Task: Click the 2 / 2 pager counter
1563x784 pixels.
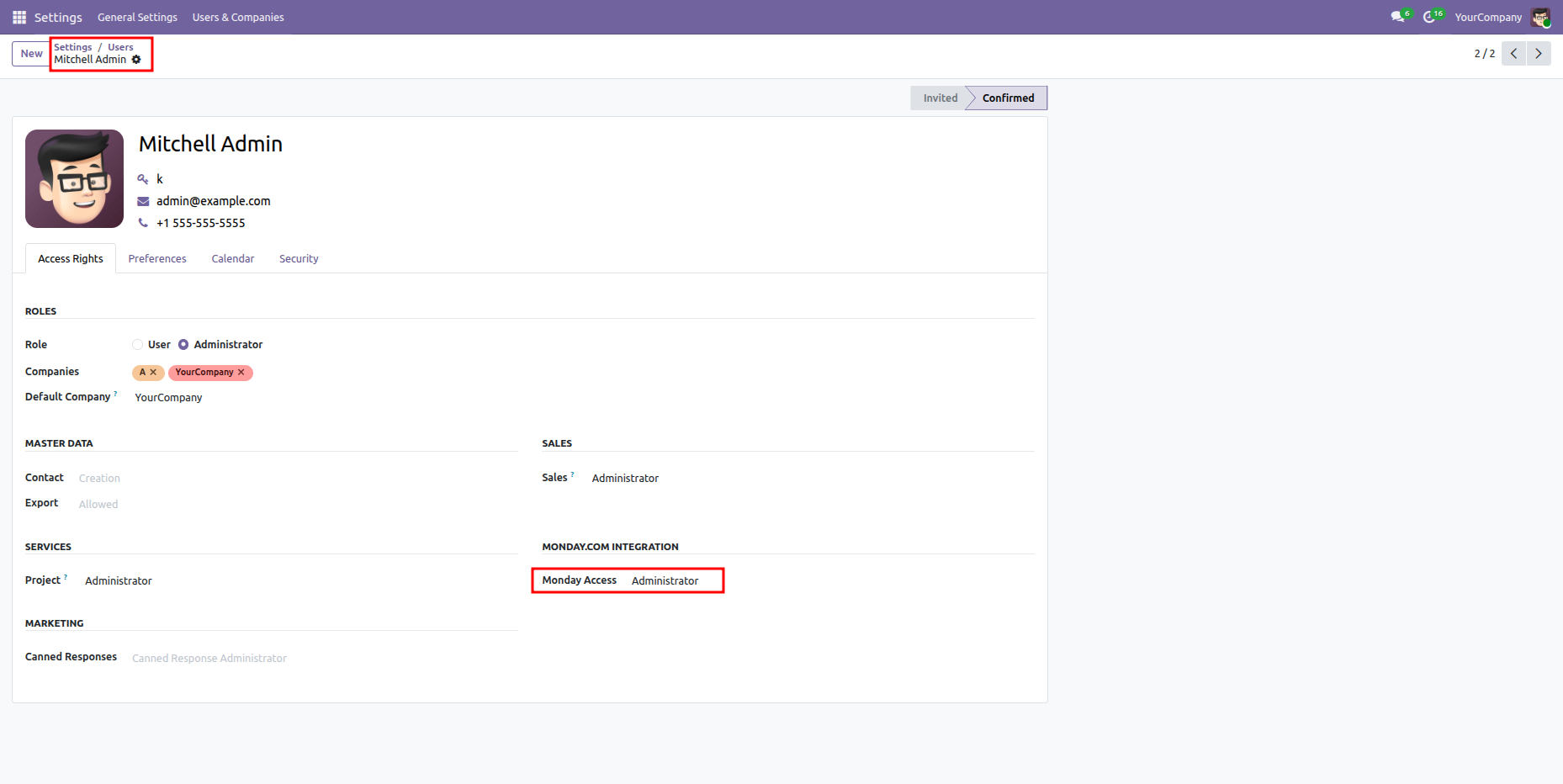Action: tap(1485, 53)
